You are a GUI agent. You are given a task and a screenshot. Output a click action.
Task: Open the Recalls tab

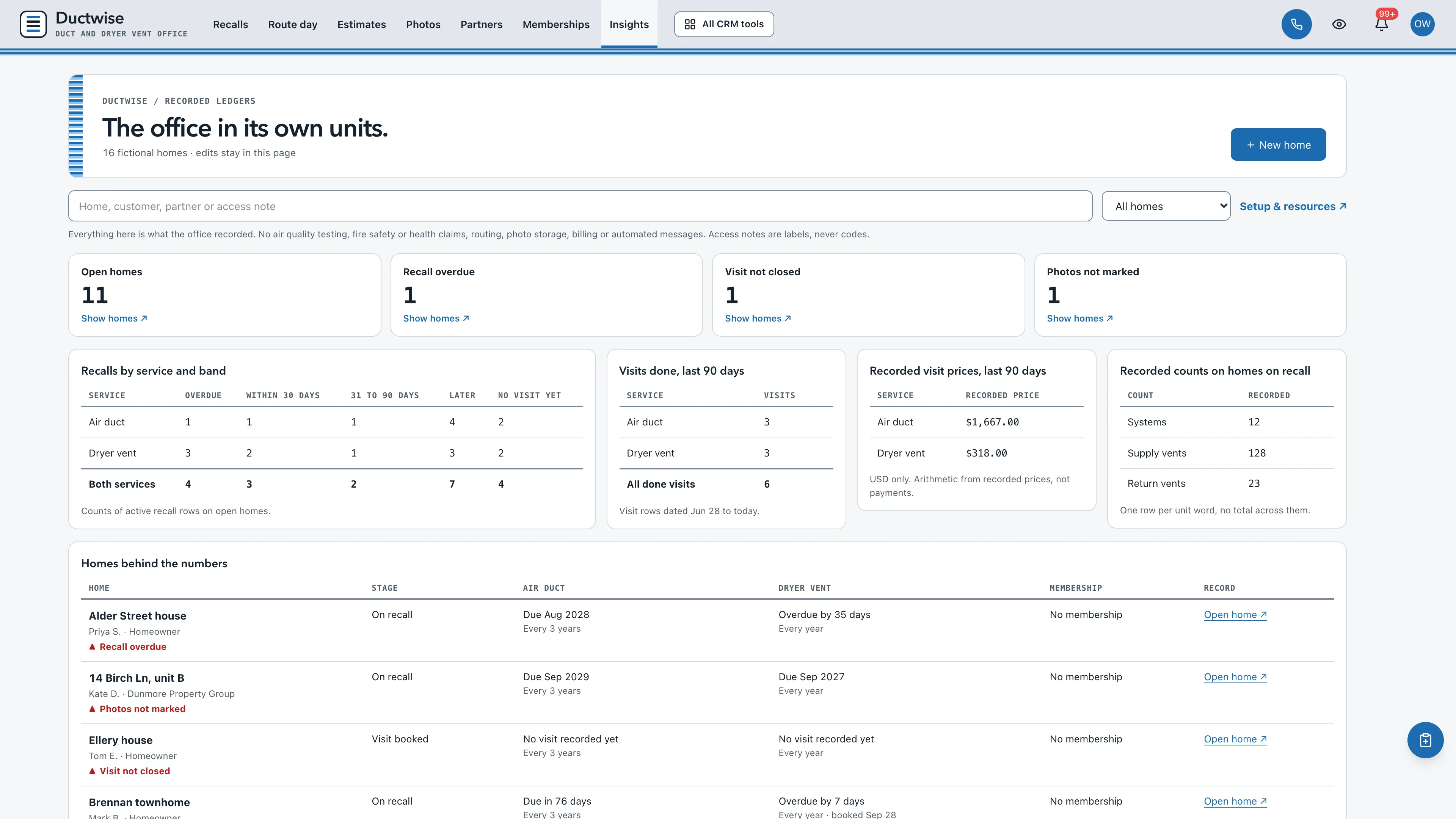pyautogui.click(x=231, y=24)
